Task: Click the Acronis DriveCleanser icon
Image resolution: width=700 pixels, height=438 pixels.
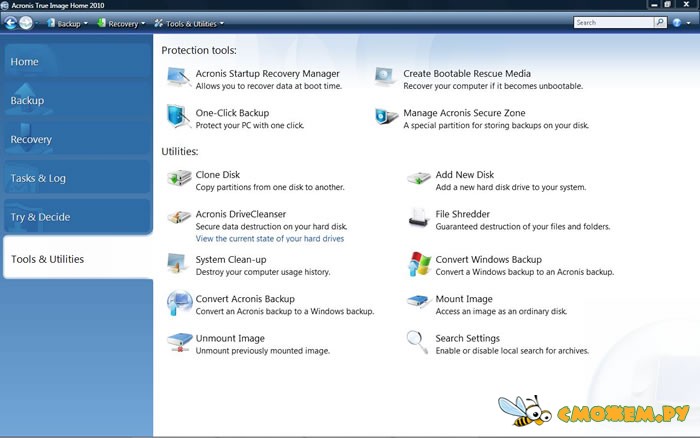Action: (179, 217)
